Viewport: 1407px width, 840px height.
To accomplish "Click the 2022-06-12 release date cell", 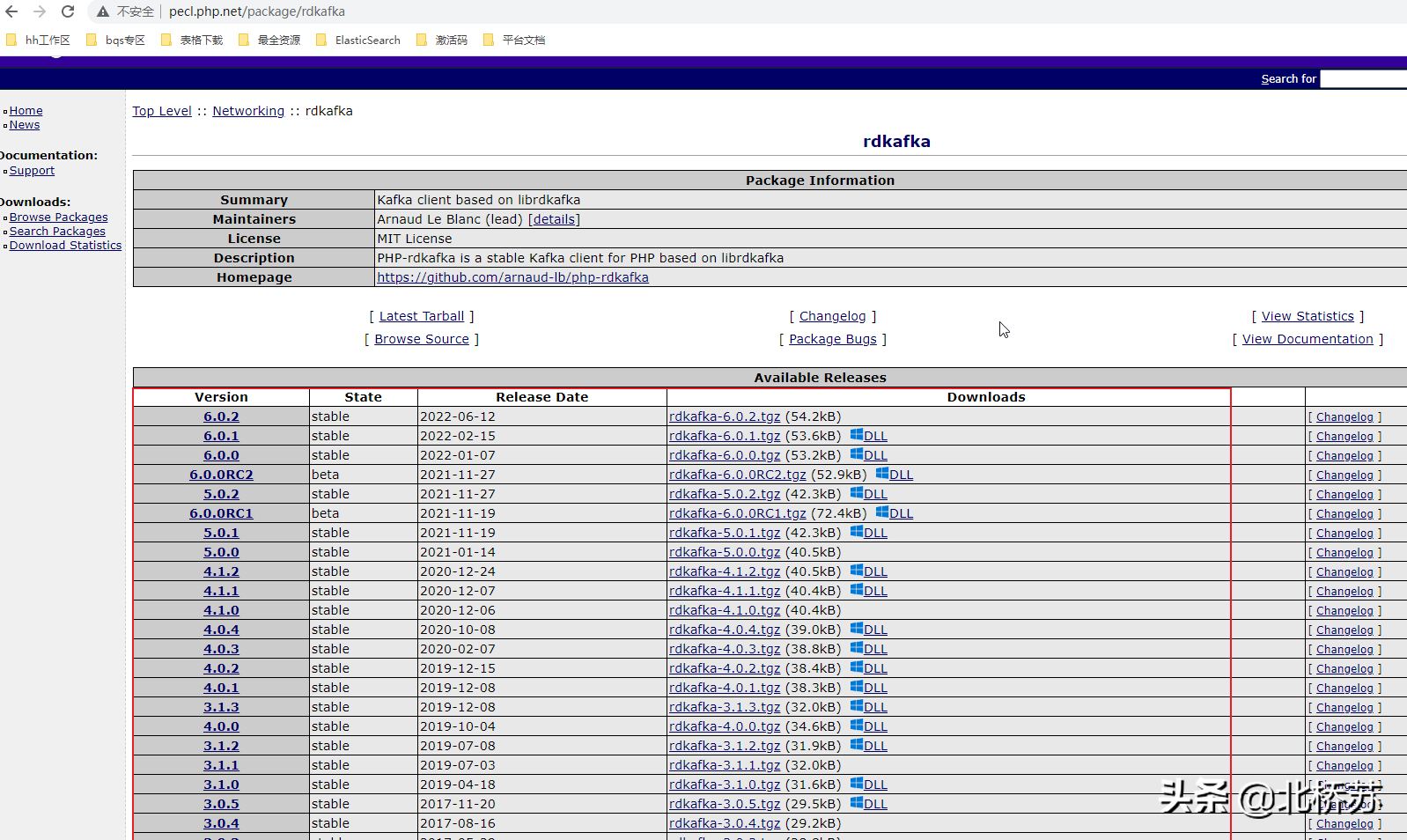I will [541, 416].
